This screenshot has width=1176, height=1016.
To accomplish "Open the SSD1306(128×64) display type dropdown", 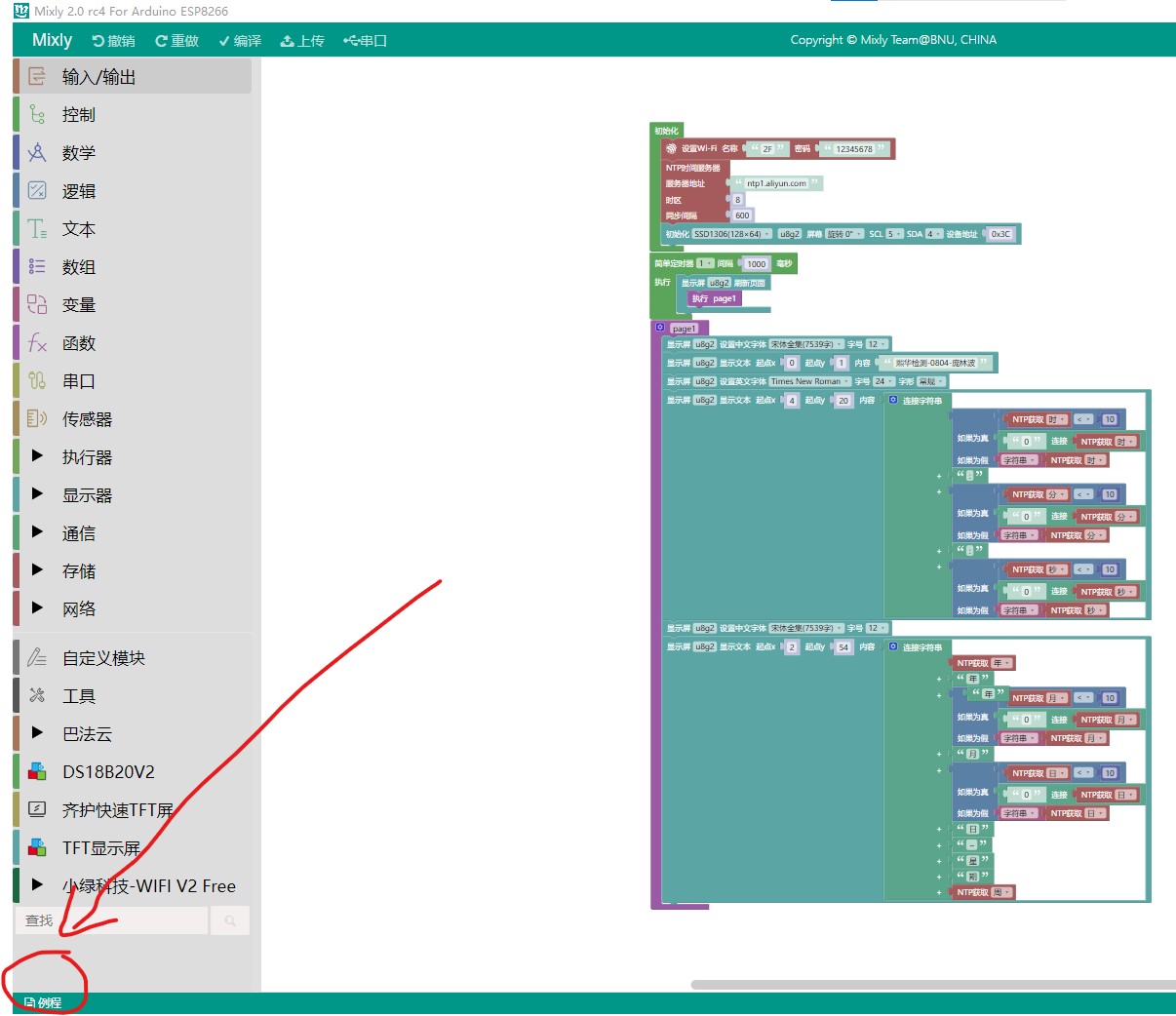I will [731, 234].
